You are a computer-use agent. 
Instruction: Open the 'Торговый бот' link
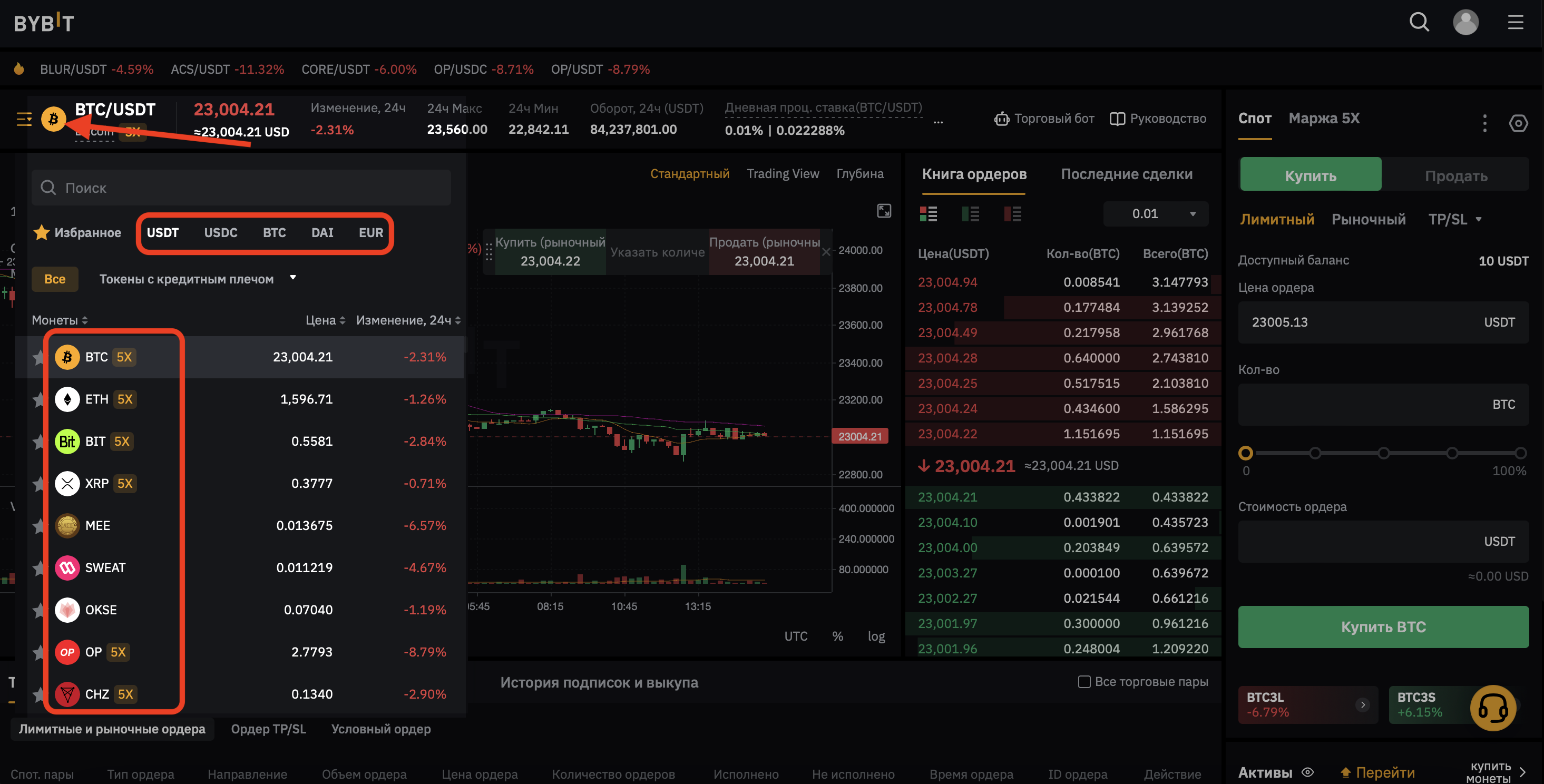pos(1044,119)
